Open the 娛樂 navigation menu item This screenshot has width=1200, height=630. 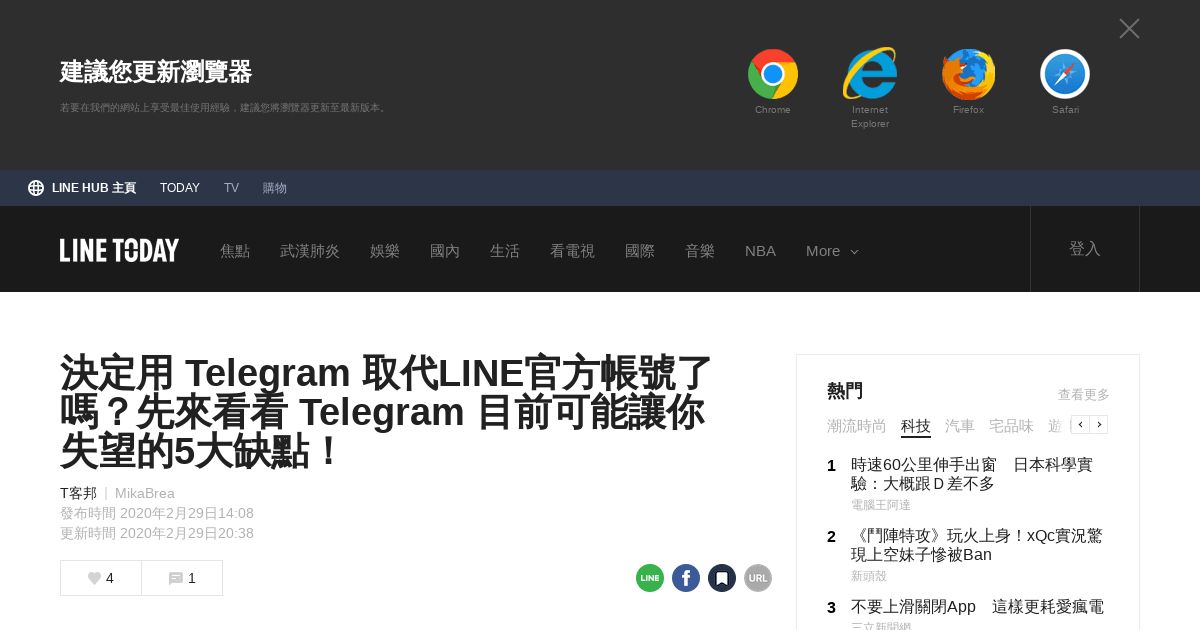[x=385, y=251]
